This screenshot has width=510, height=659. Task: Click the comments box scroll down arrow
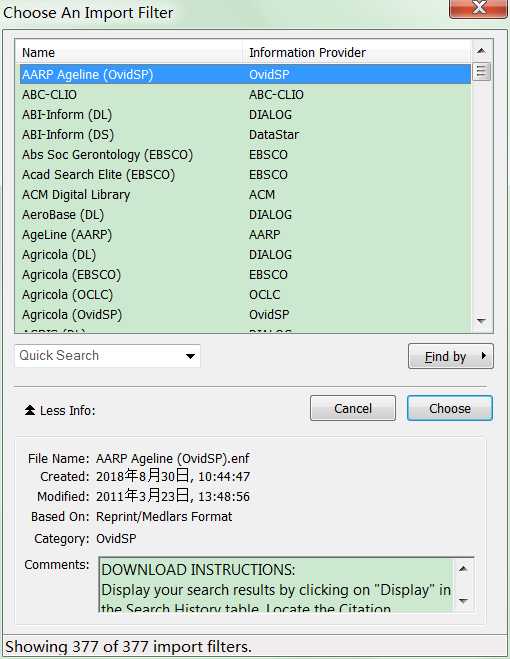point(463,601)
